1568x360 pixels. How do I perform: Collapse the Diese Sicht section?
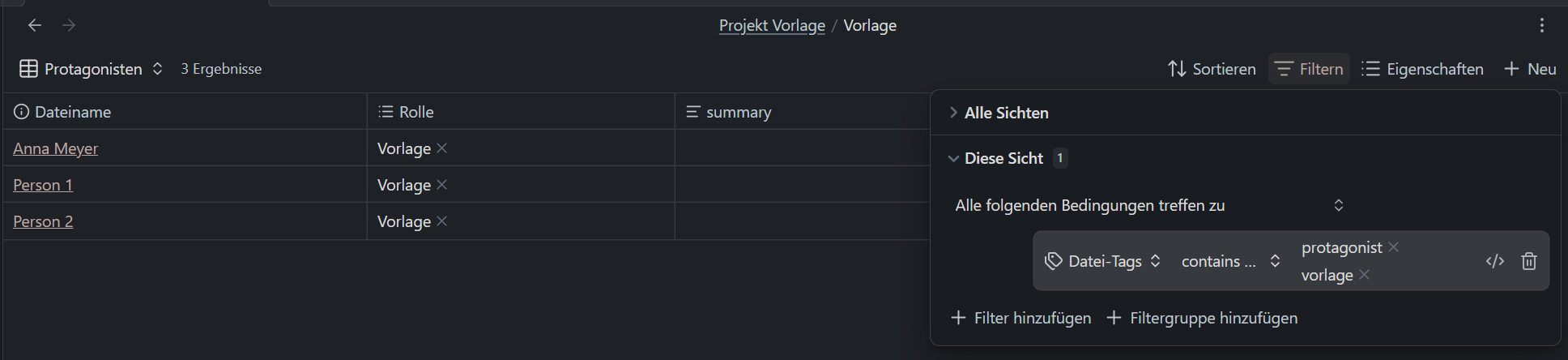click(954, 159)
